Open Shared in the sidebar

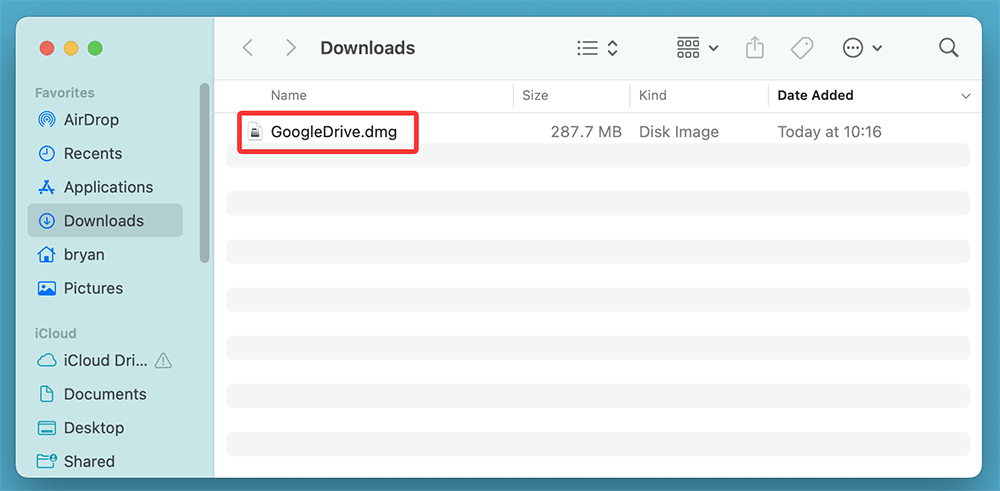pyautogui.click(x=105, y=462)
